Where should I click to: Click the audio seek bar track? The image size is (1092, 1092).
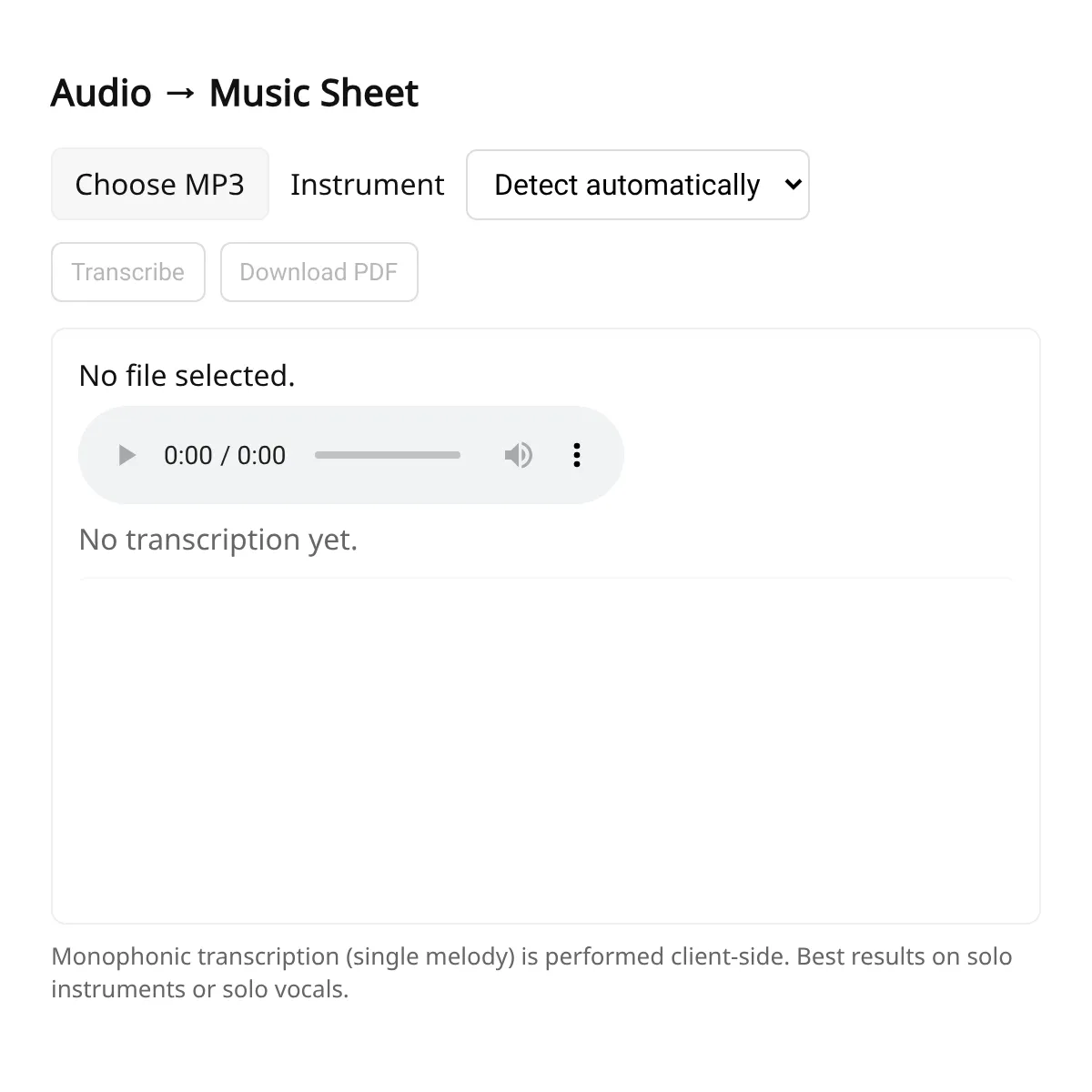[388, 455]
